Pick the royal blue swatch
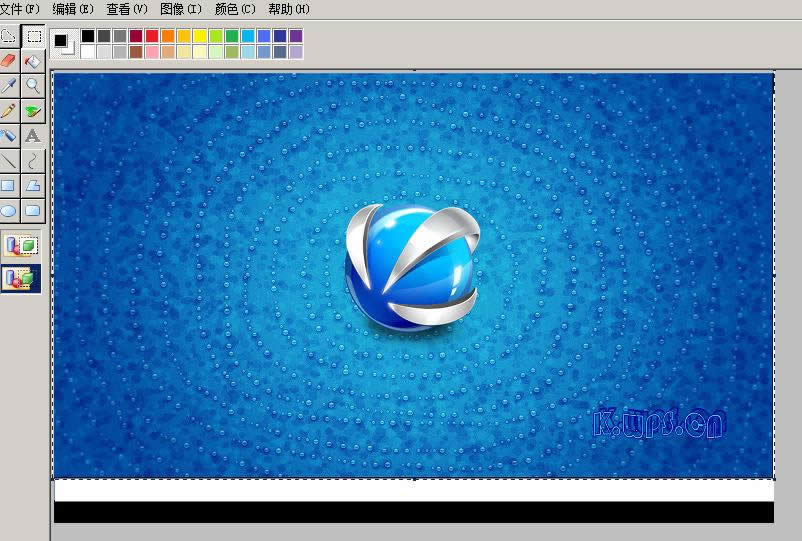Screen dimensions: 802x541 [264, 36]
